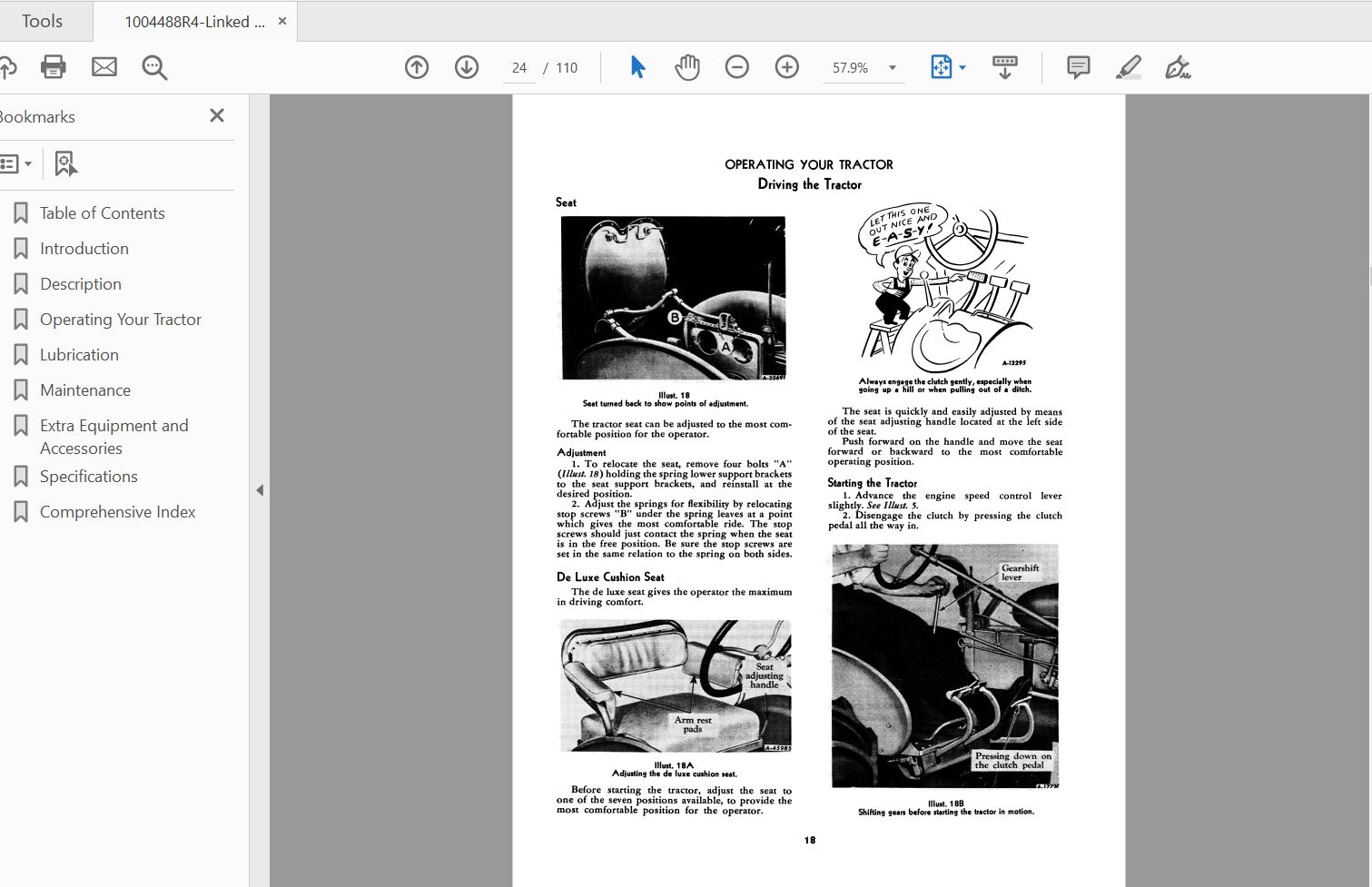Click the upload/share file icon
This screenshot has height=887, width=1372.
pyautogui.click(x=6, y=67)
